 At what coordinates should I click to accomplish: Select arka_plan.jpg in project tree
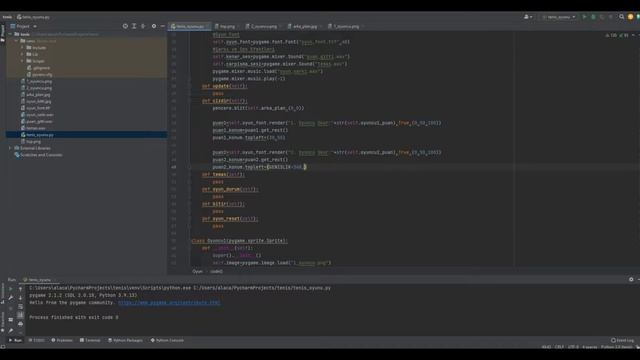36,94
